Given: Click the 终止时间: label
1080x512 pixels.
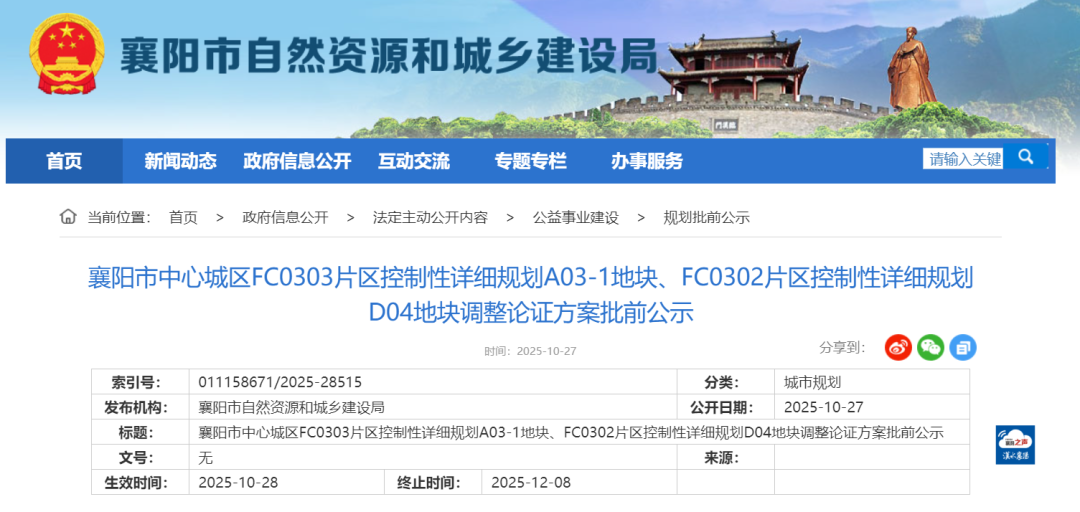Looking at the screenshot, I should click(x=429, y=482).
